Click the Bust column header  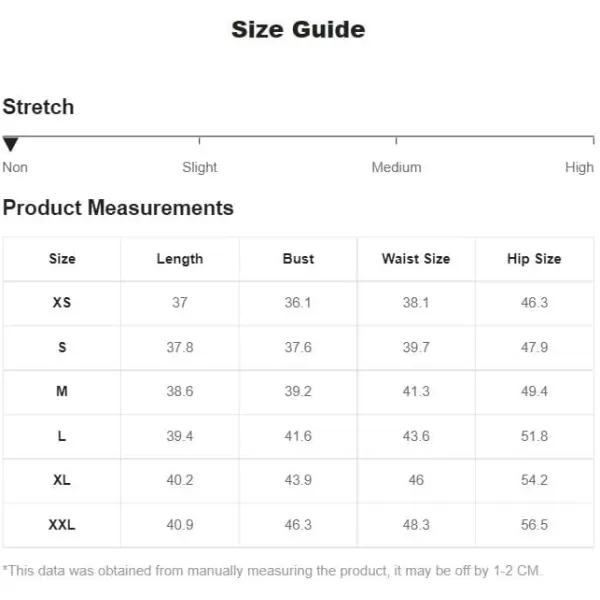pos(298,259)
